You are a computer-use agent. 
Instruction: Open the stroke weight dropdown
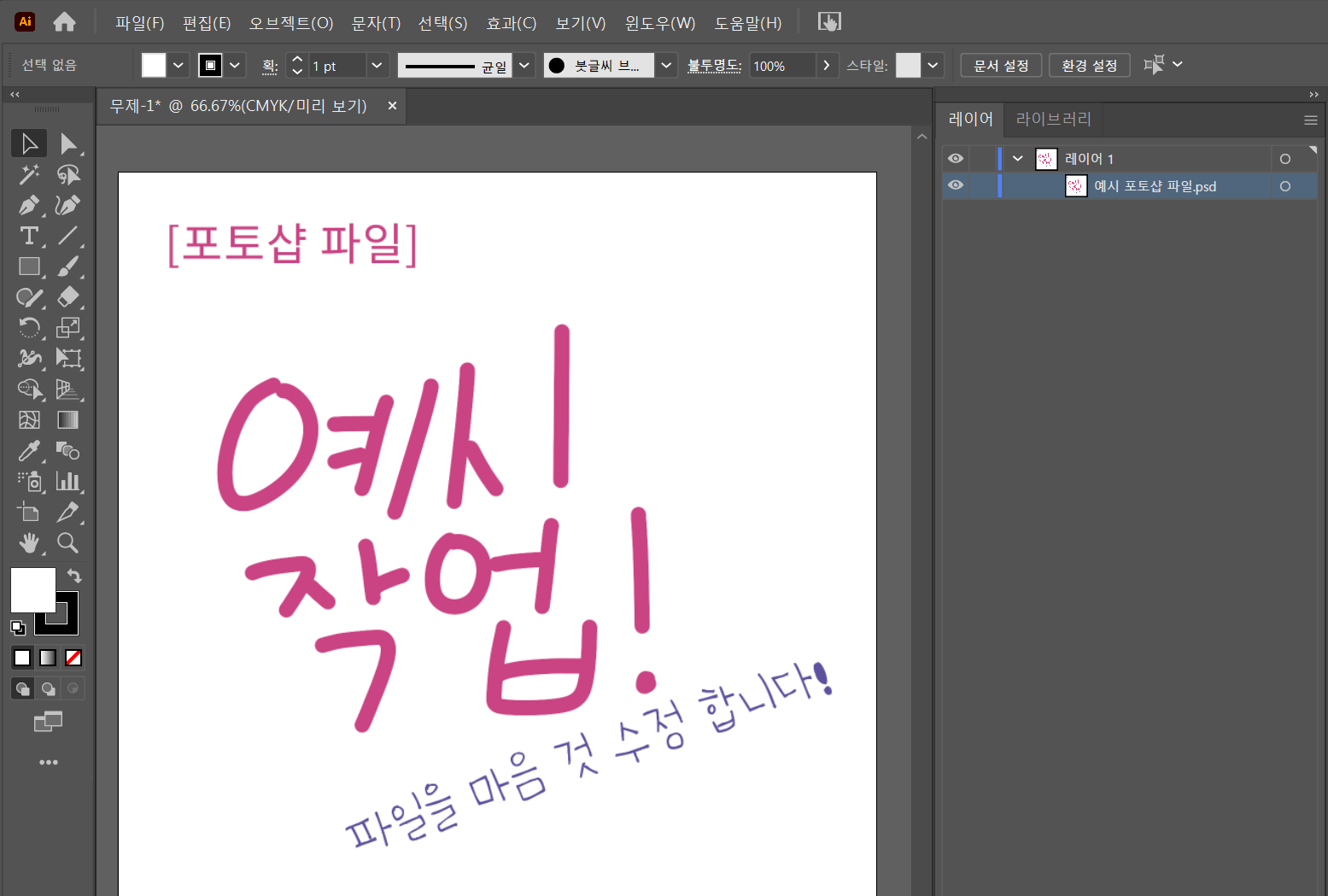(377, 65)
